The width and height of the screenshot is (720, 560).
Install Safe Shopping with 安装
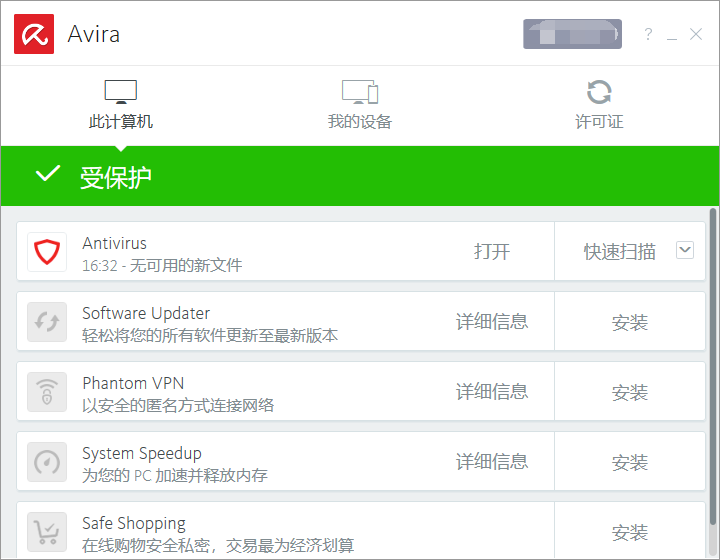[x=630, y=532]
